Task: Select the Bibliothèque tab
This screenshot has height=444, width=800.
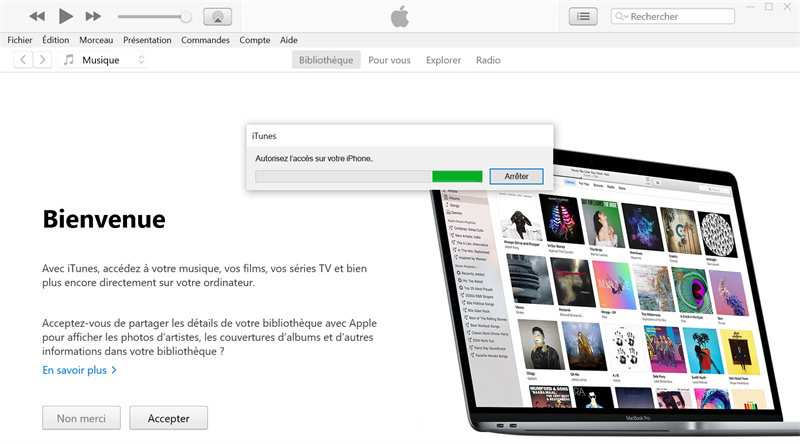Action: tap(326, 60)
